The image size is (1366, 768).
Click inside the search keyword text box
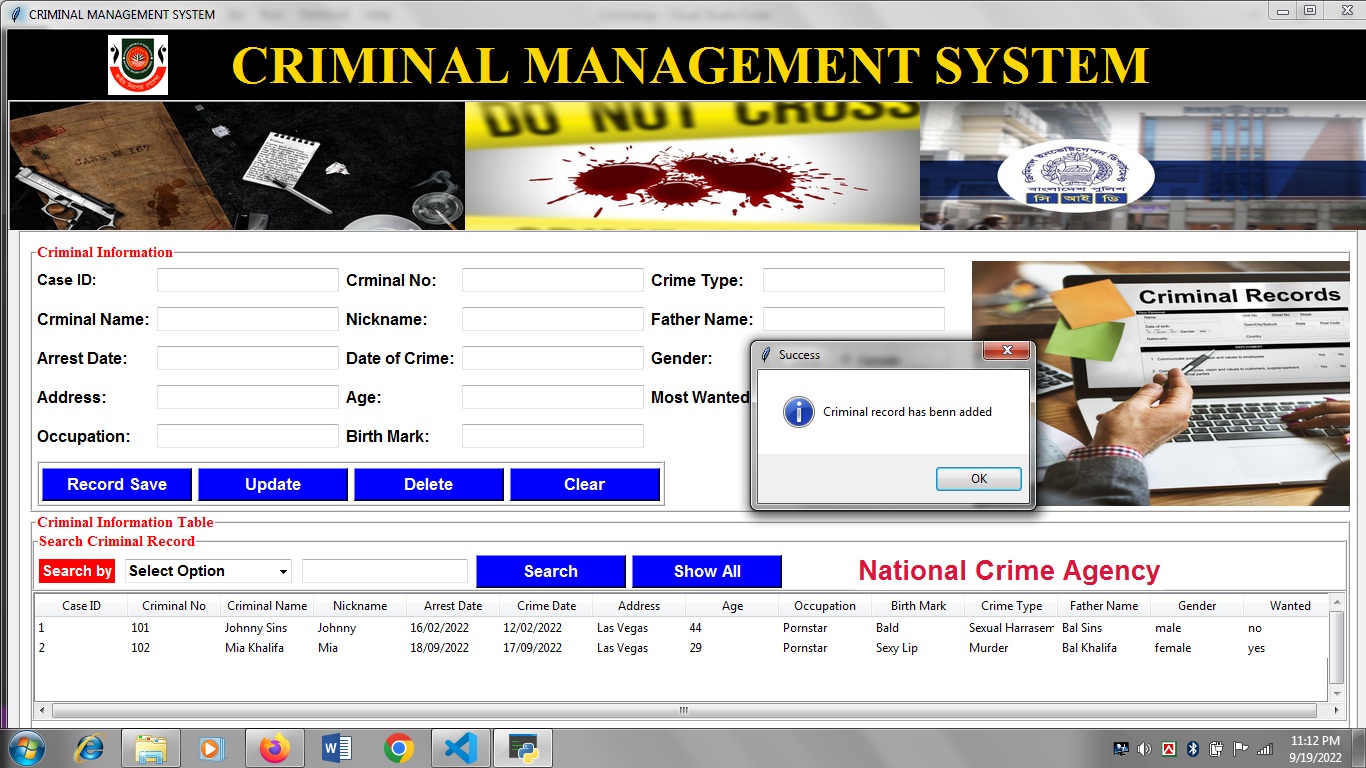point(385,570)
